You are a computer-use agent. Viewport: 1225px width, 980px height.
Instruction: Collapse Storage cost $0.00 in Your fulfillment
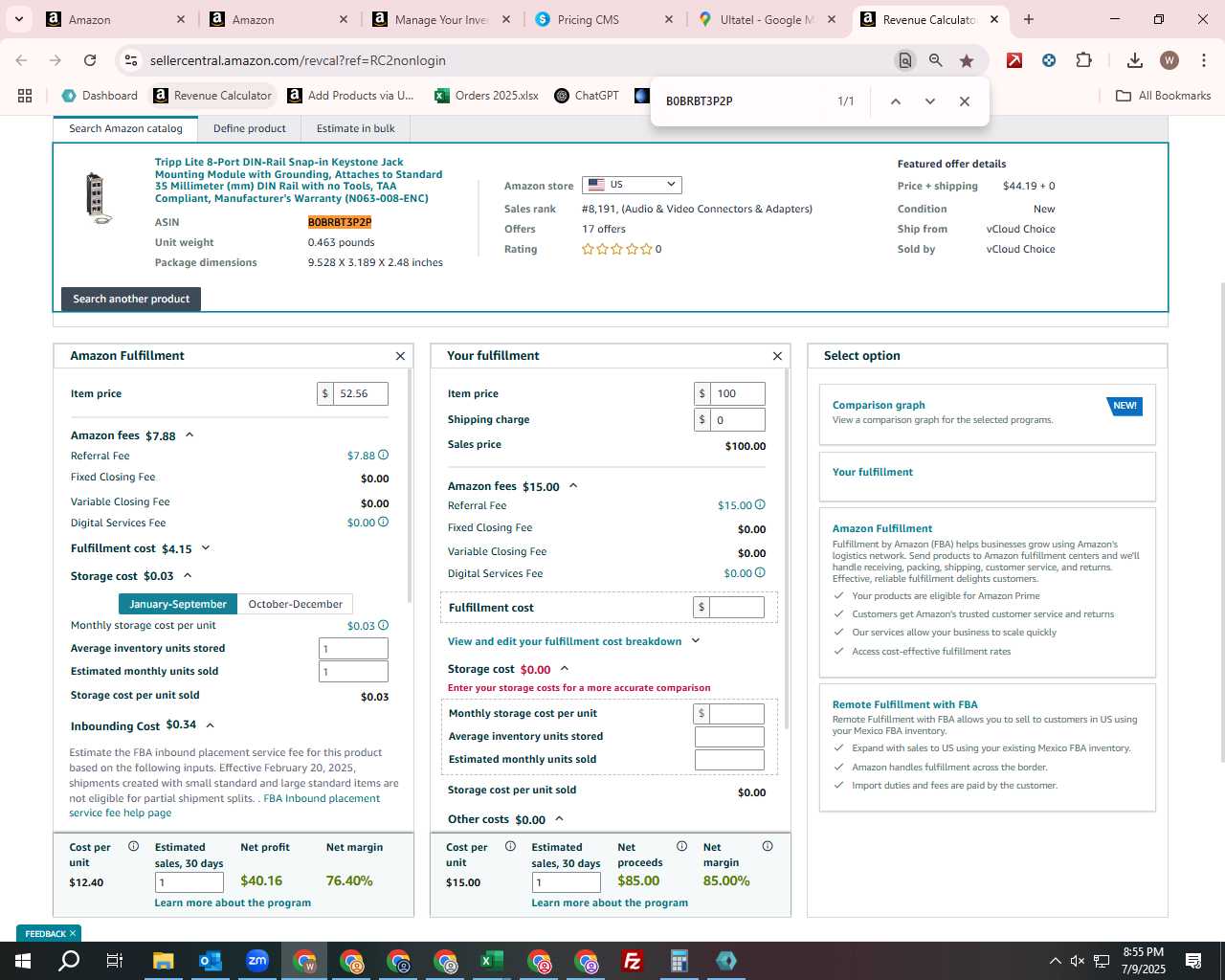tap(564, 669)
